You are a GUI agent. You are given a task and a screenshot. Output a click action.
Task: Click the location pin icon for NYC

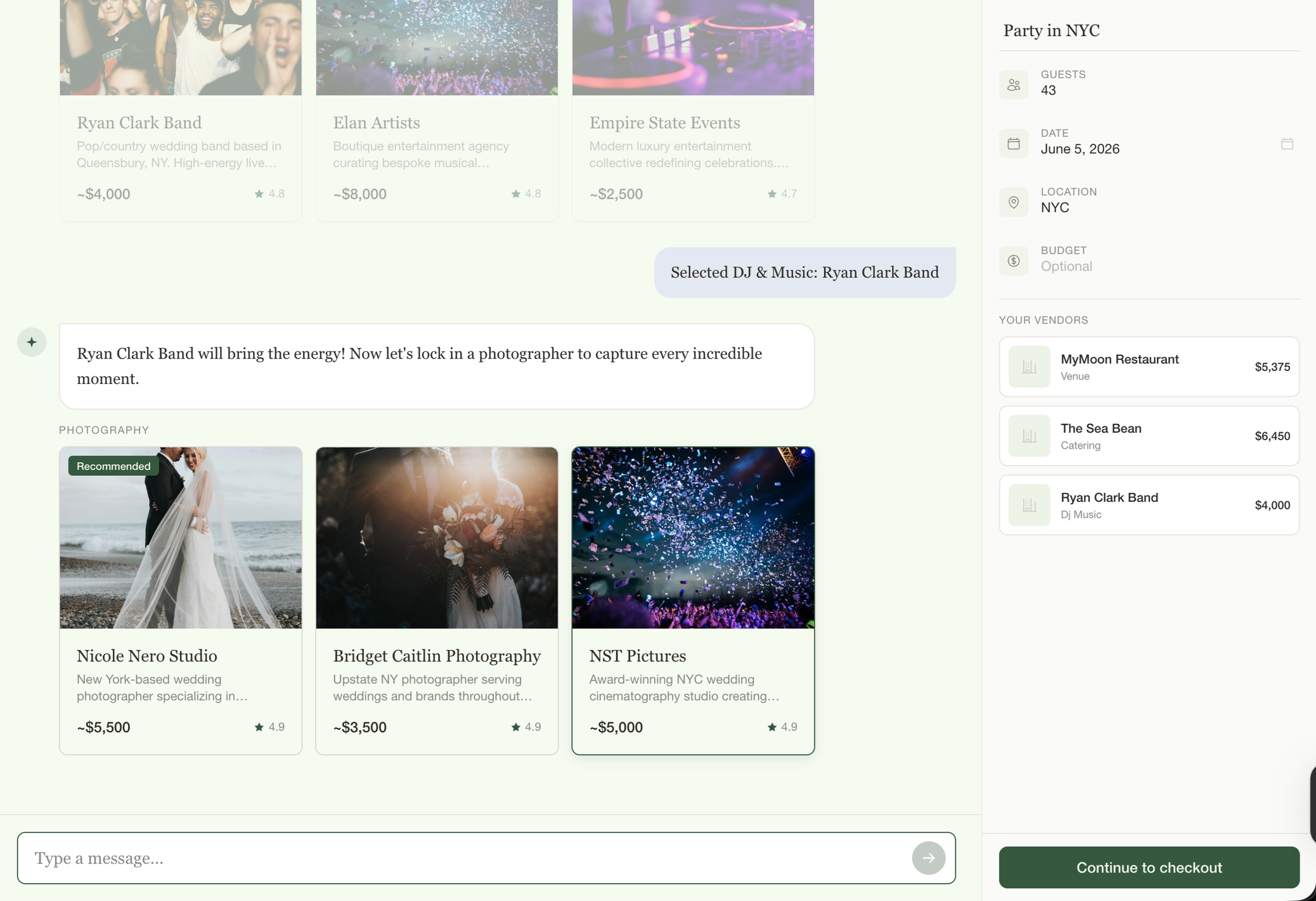pos(1013,201)
